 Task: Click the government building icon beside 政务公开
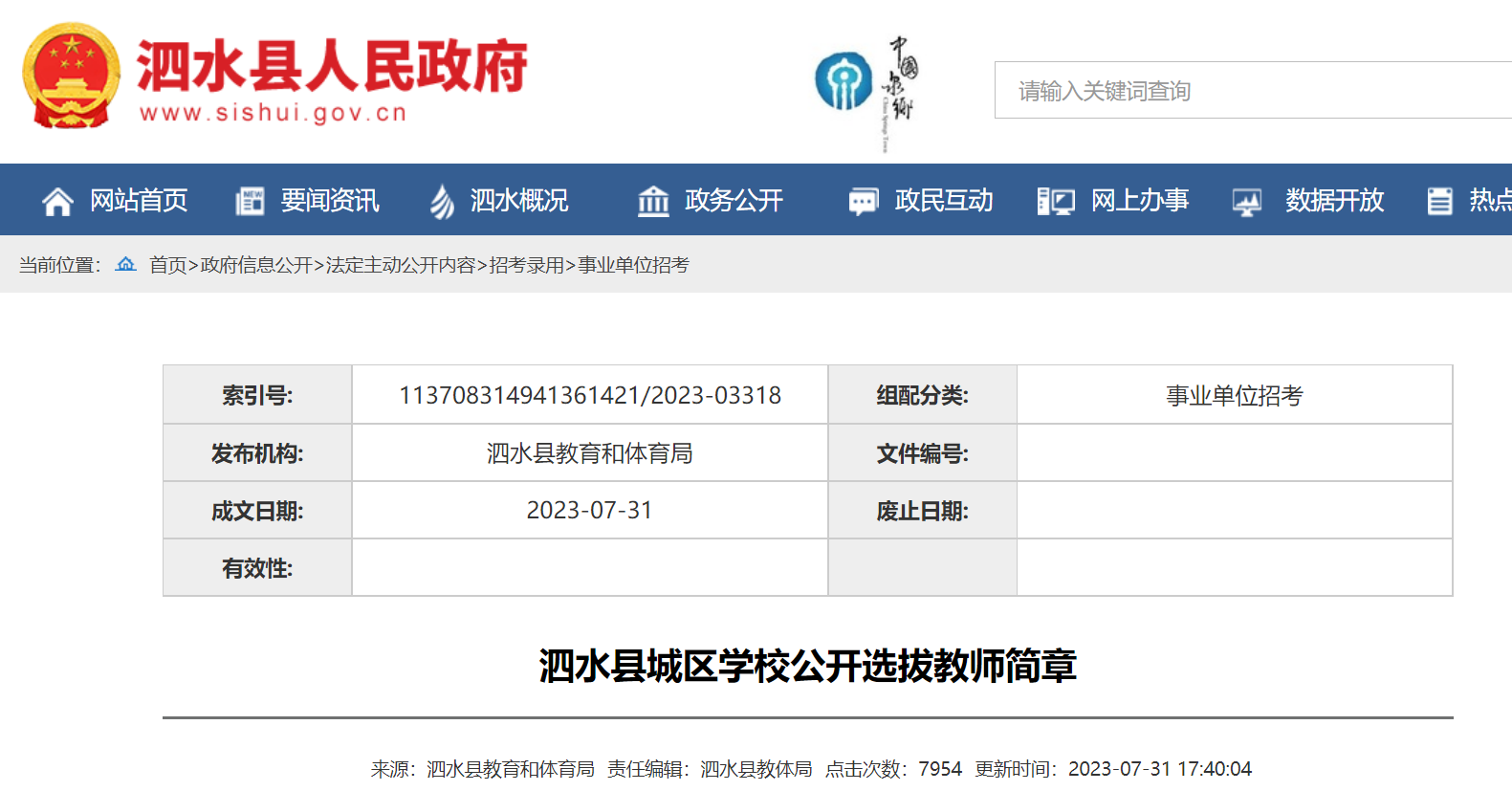click(653, 201)
